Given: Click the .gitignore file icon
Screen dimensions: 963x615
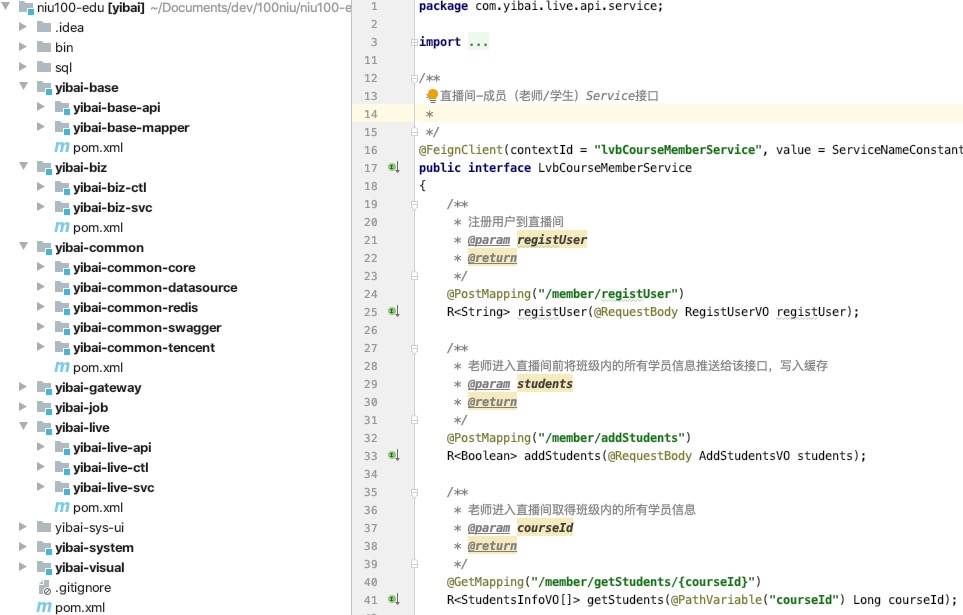Looking at the screenshot, I should pyautogui.click(x=44, y=588).
